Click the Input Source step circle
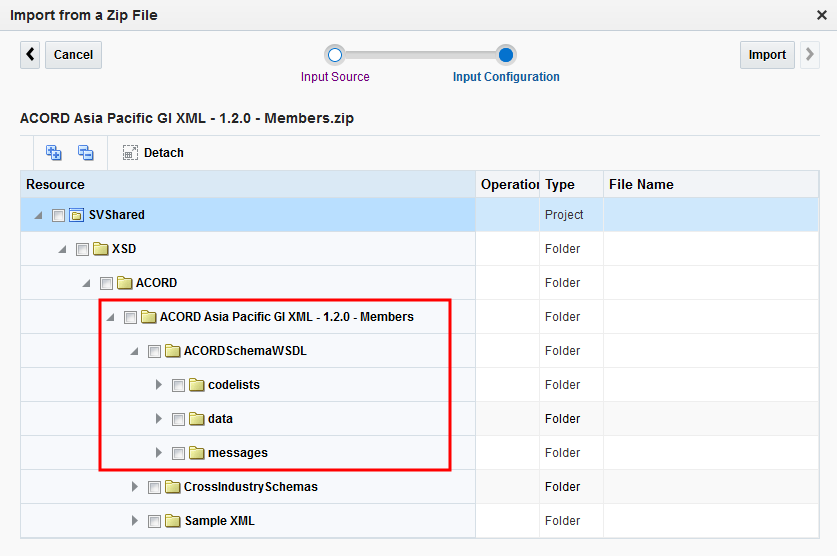The width and height of the screenshot is (837, 556). (335, 54)
